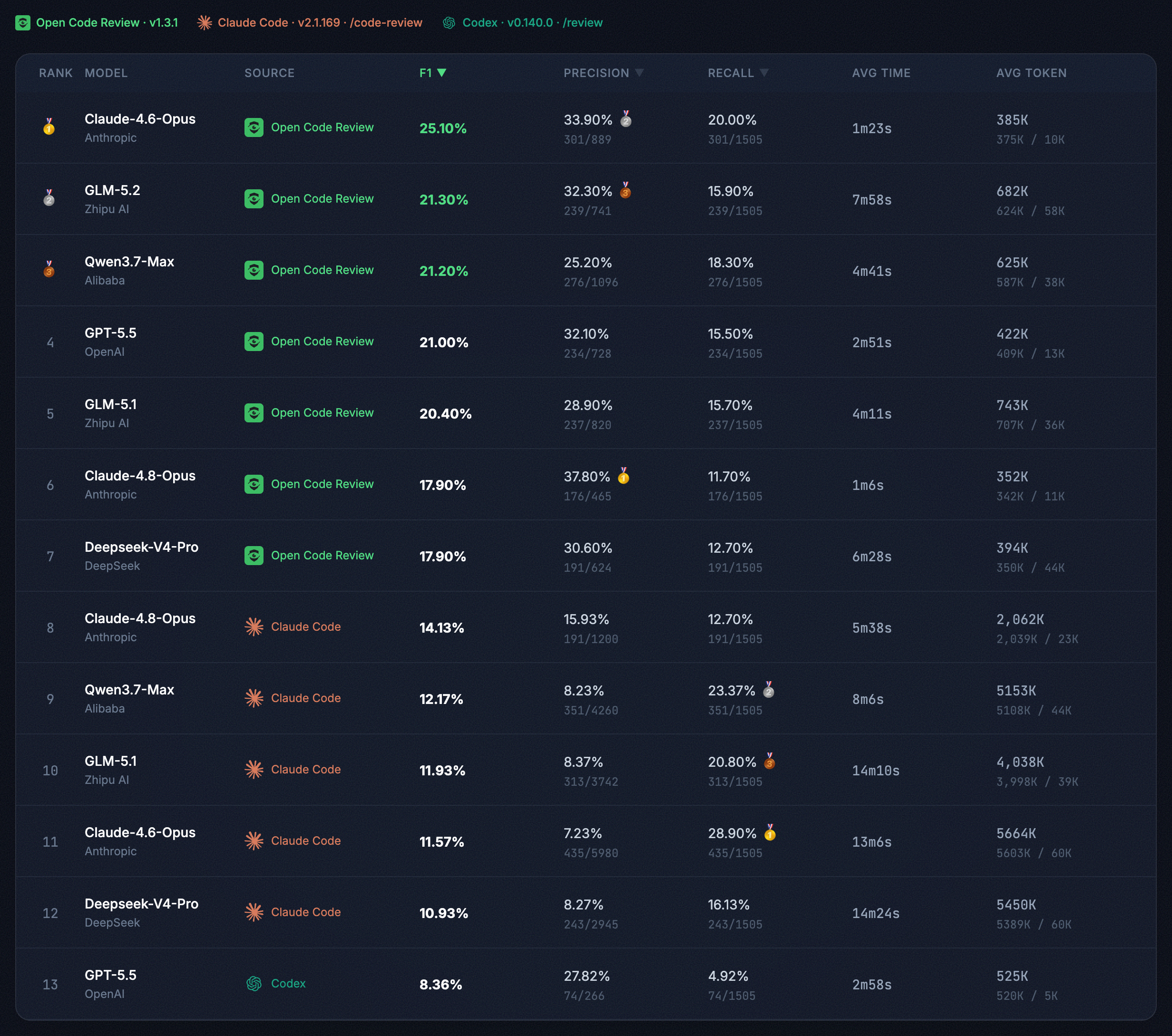This screenshot has height=1036, width=1172.
Task: Click the Open Code Review logo in the top legend
Action: 23,23
